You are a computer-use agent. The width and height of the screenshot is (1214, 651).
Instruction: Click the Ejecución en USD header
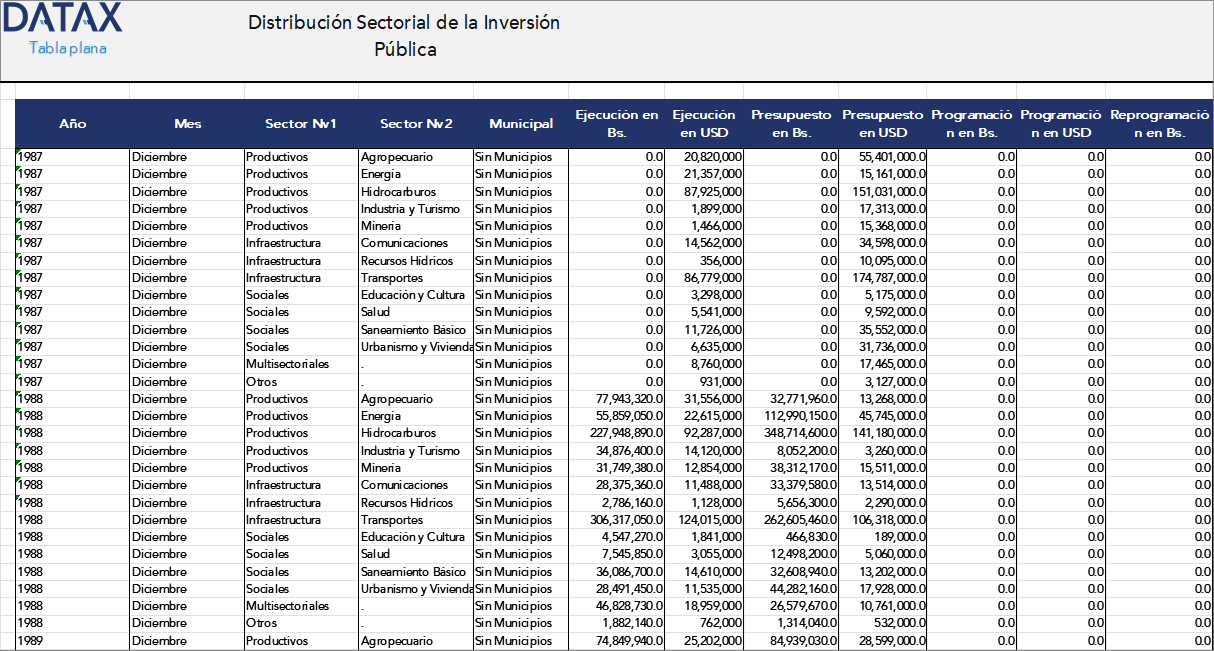pyautogui.click(x=705, y=124)
